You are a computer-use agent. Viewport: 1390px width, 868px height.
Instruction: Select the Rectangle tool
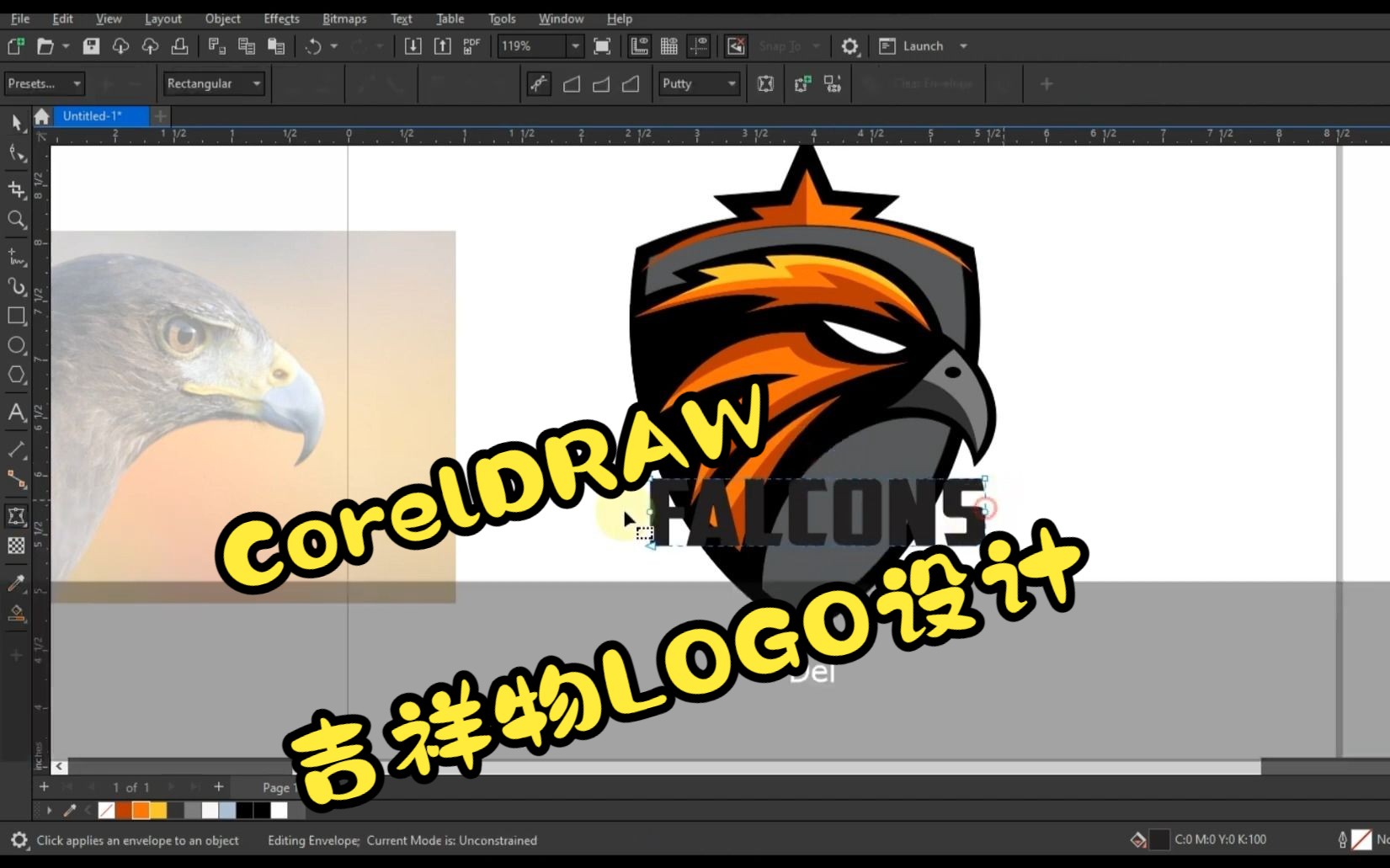[x=16, y=316]
